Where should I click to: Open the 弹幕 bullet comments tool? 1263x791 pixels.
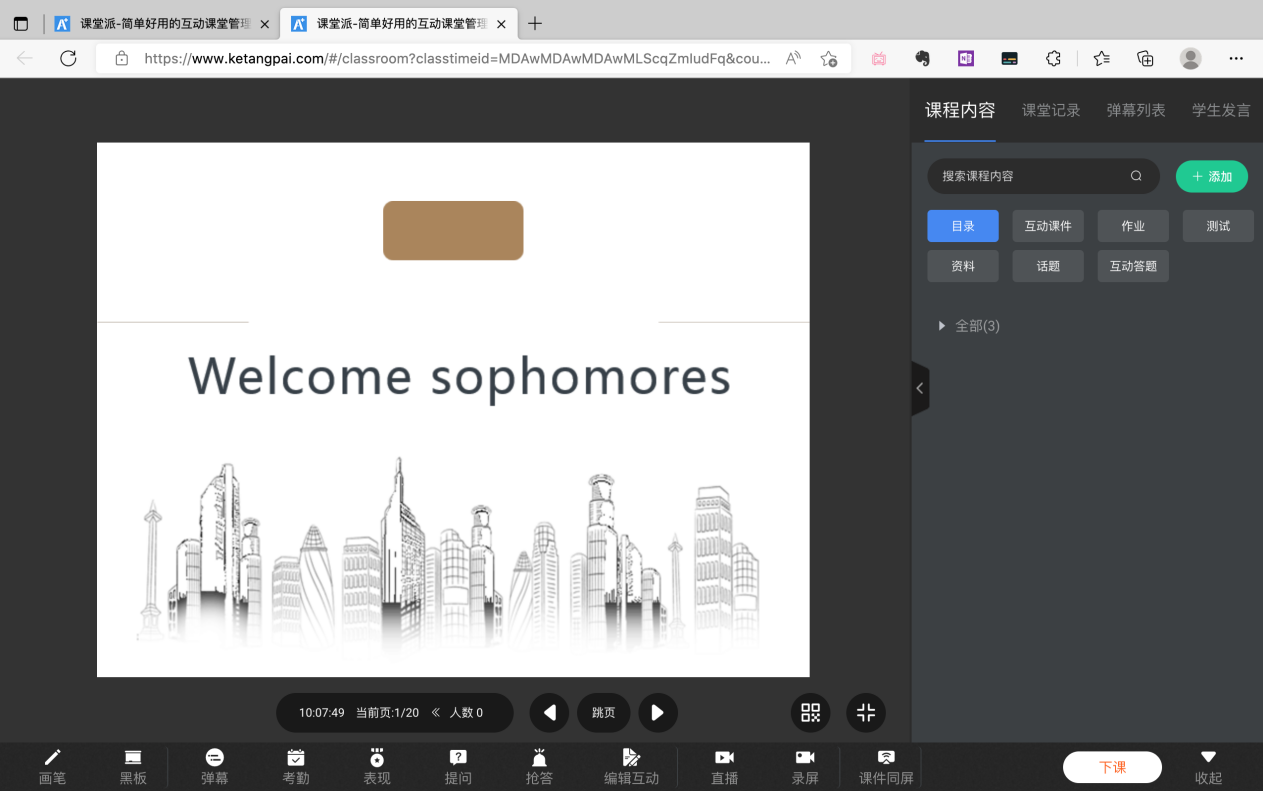point(214,766)
